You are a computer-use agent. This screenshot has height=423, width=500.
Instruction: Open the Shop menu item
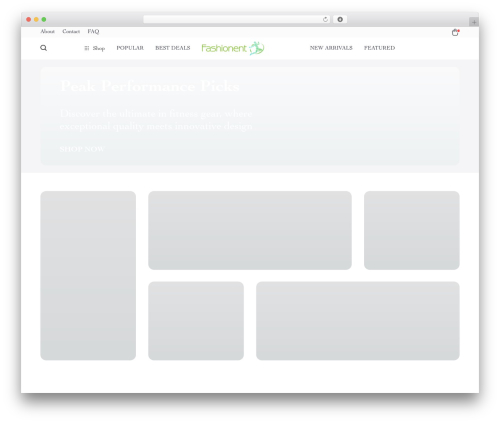(99, 48)
